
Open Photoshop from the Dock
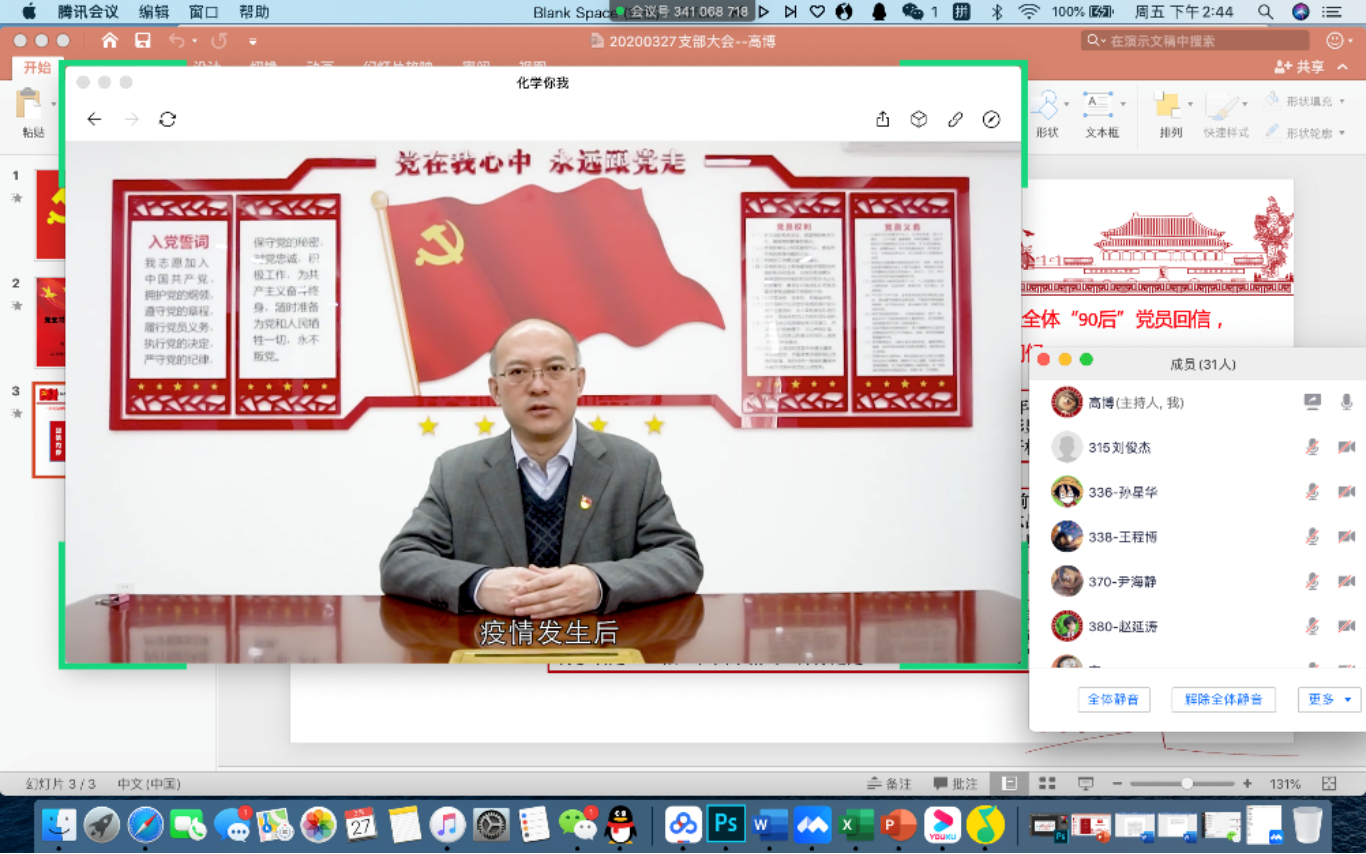(726, 825)
